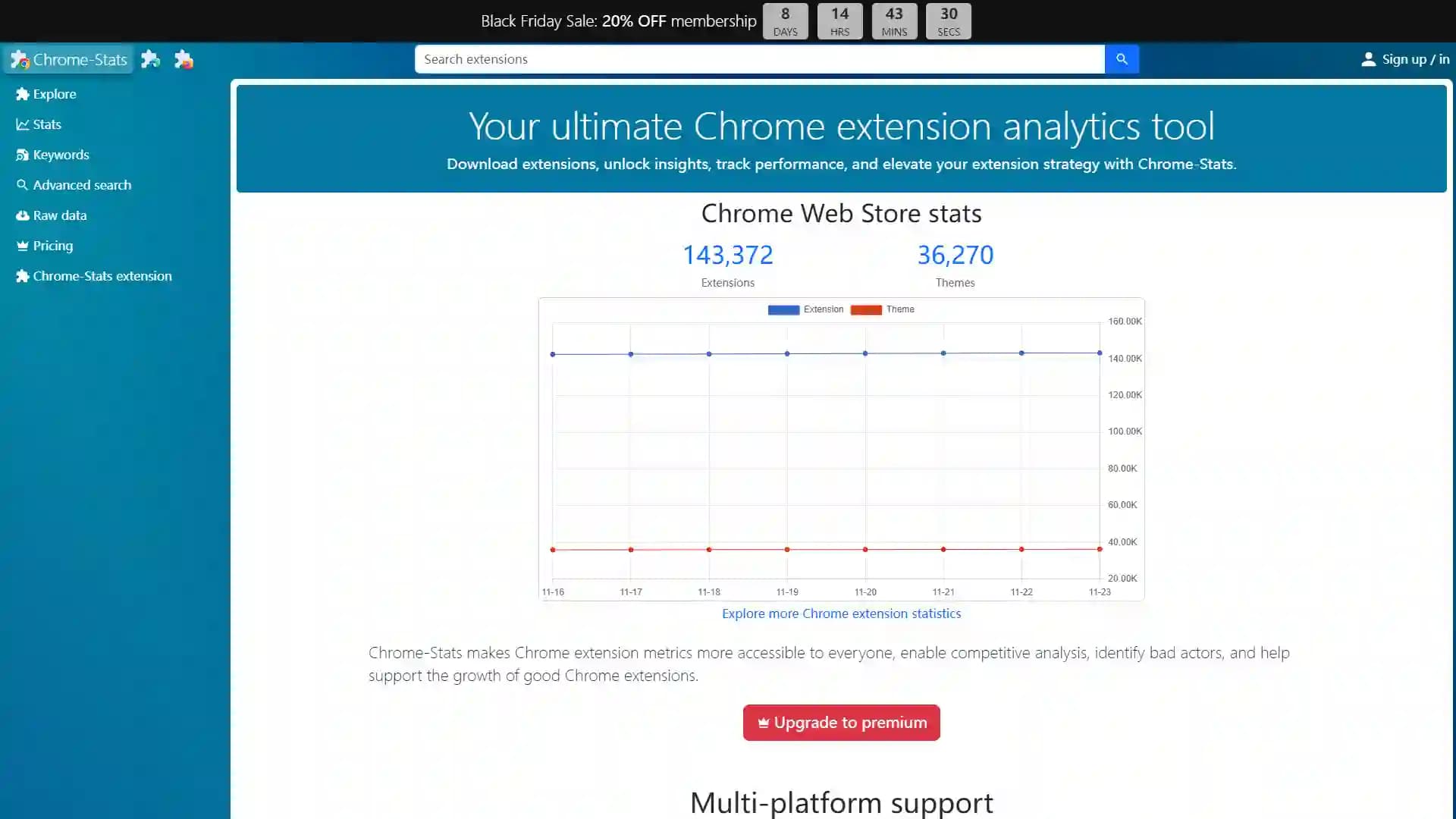The width and height of the screenshot is (1456, 819).
Task: Click the 43 MINS countdown box
Action: [x=894, y=21]
